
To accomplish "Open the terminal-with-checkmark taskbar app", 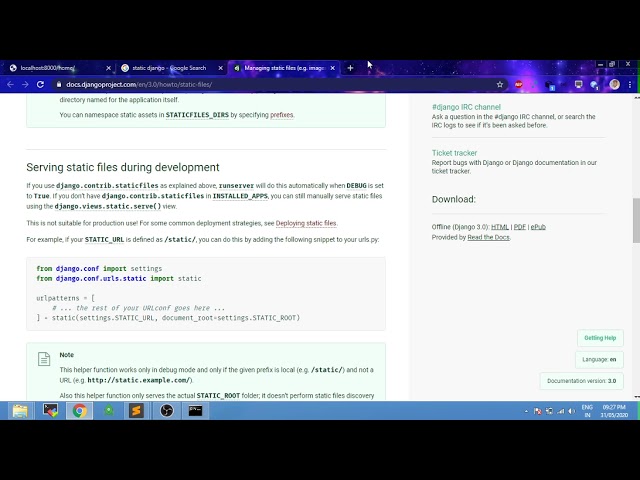I will pos(51,411).
